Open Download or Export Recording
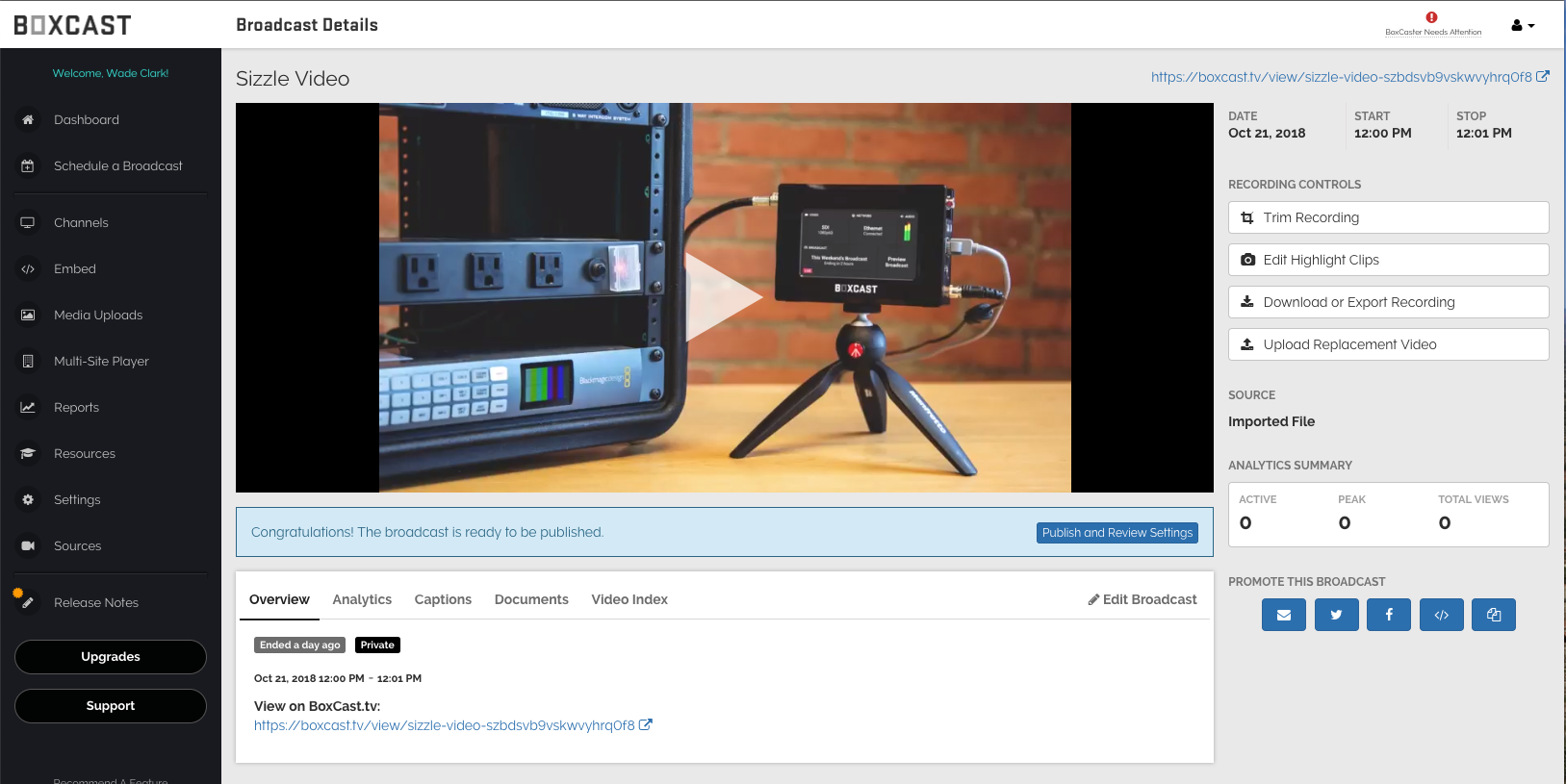The height and width of the screenshot is (784, 1566). (x=1387, y=302)
